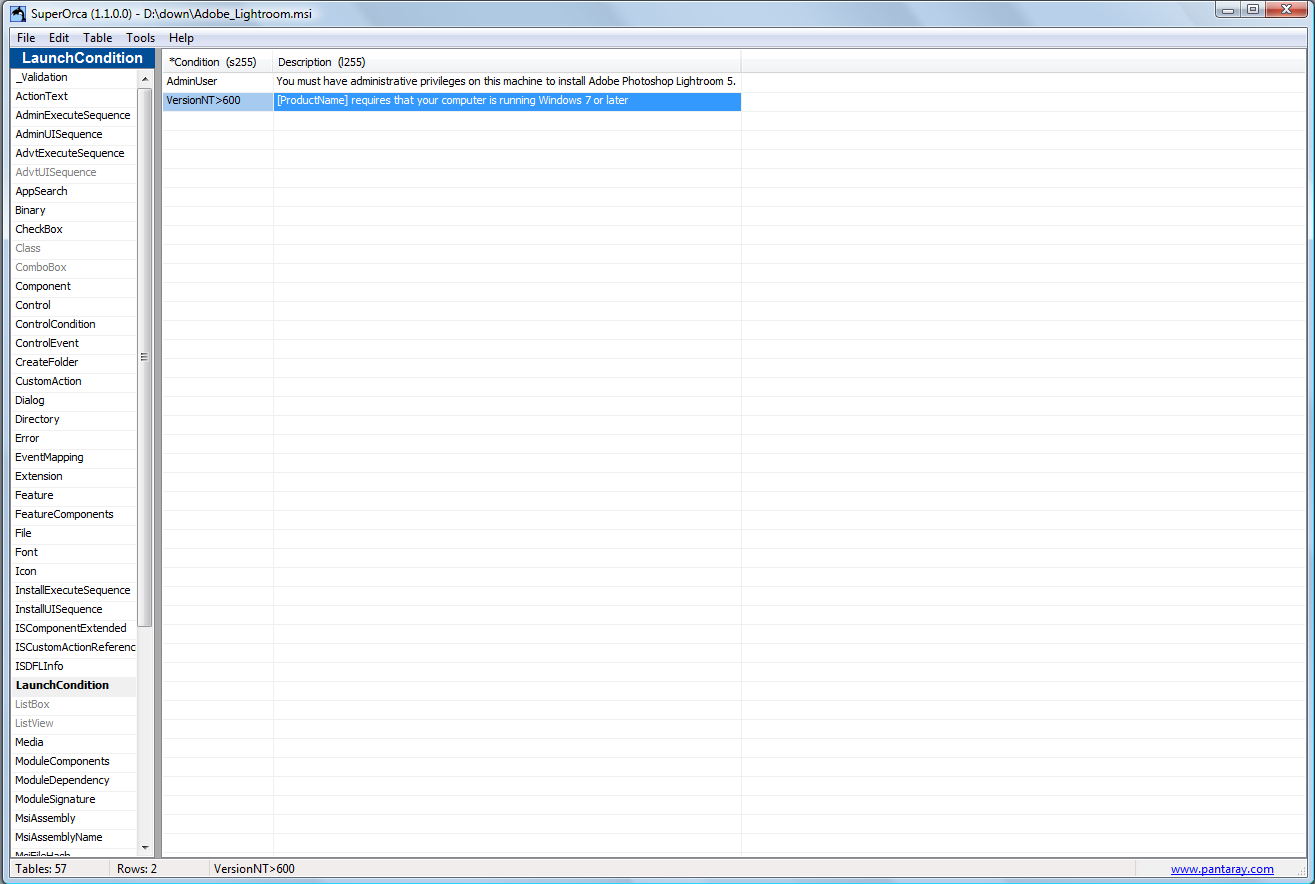Click the Tables: 57 status bar entry
Image resolution: width=1315 pixels, height=884 pixels.
tap(41, 869)
